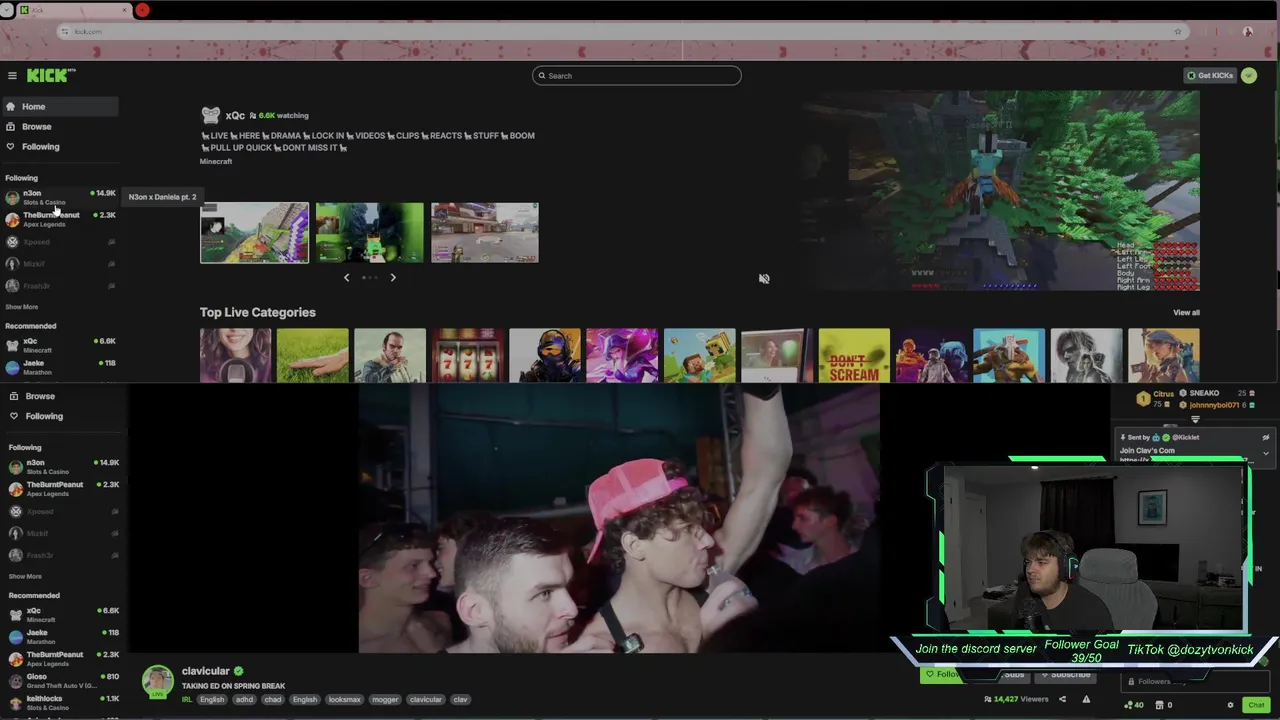The image size is (1280, 720).
Task: Open Browse in the home page sidebar
Action: pos(60,126)
